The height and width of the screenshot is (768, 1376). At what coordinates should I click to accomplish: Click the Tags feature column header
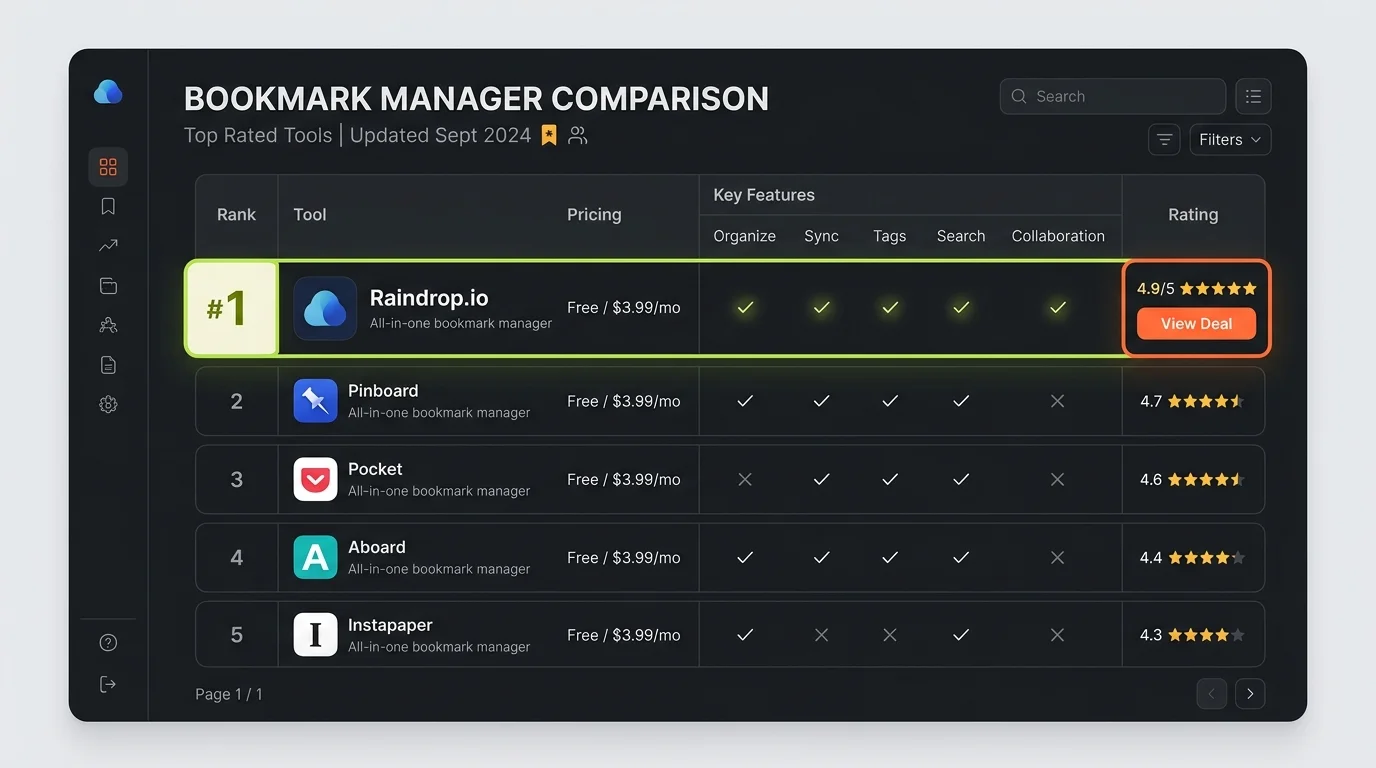[889, 236]
